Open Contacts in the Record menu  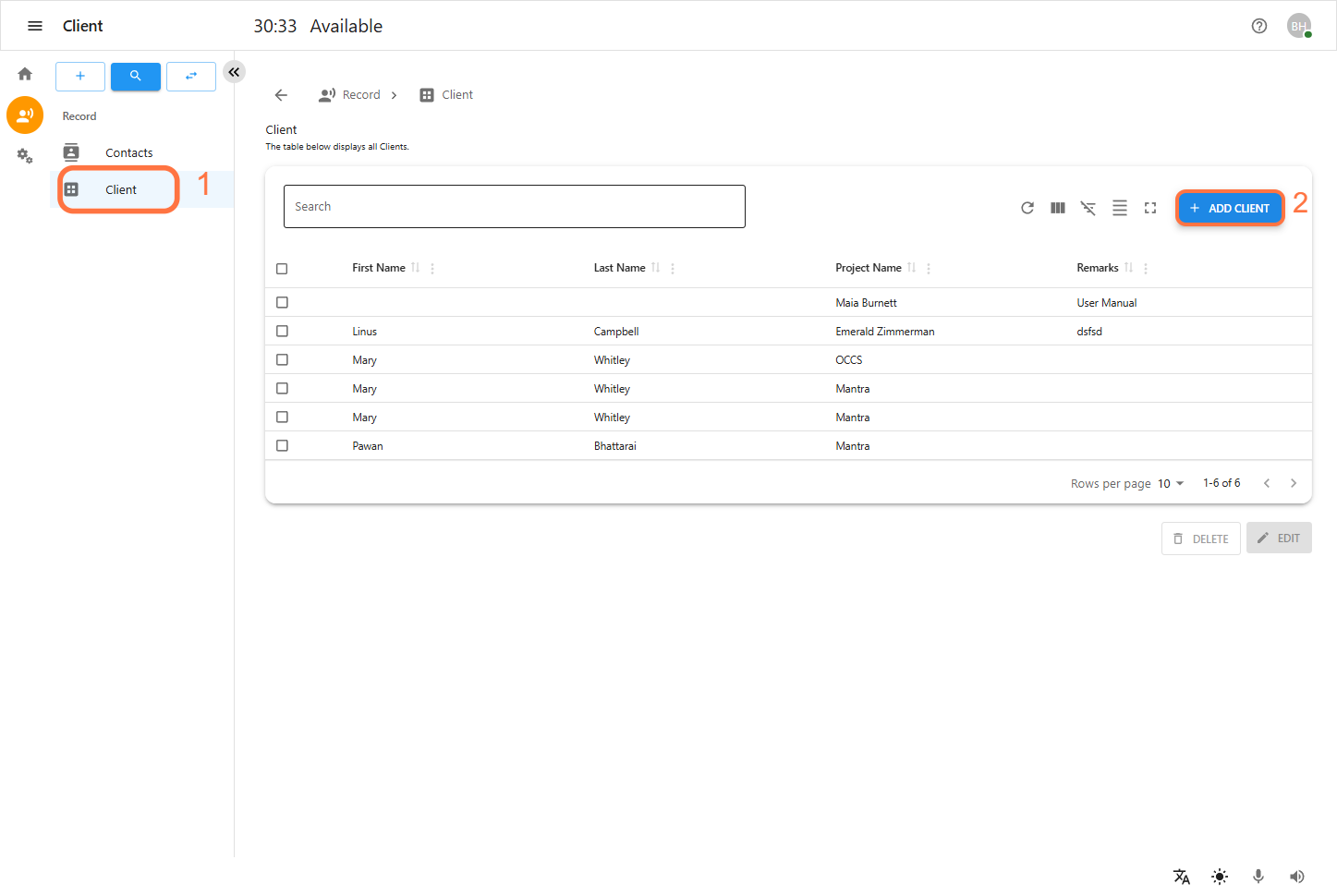click(x=128, y=152)
